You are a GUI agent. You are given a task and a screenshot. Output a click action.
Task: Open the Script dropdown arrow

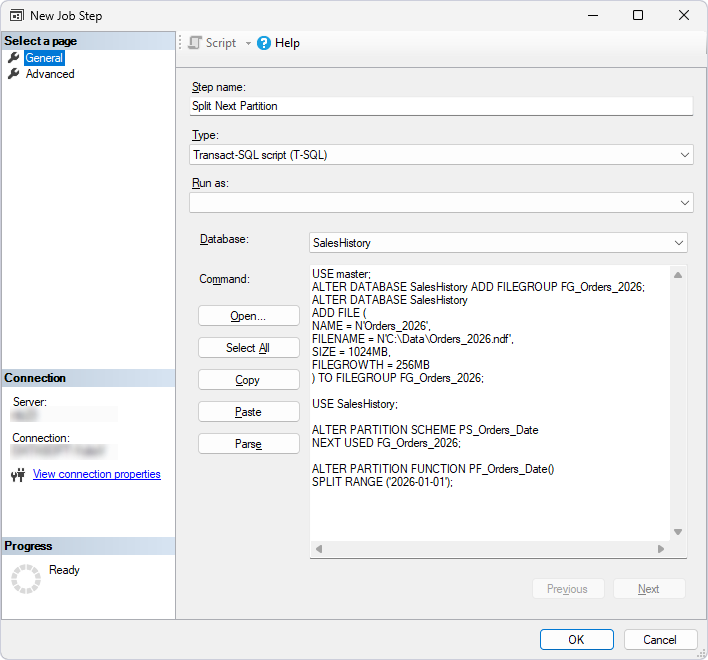click(x=248, y=43)
